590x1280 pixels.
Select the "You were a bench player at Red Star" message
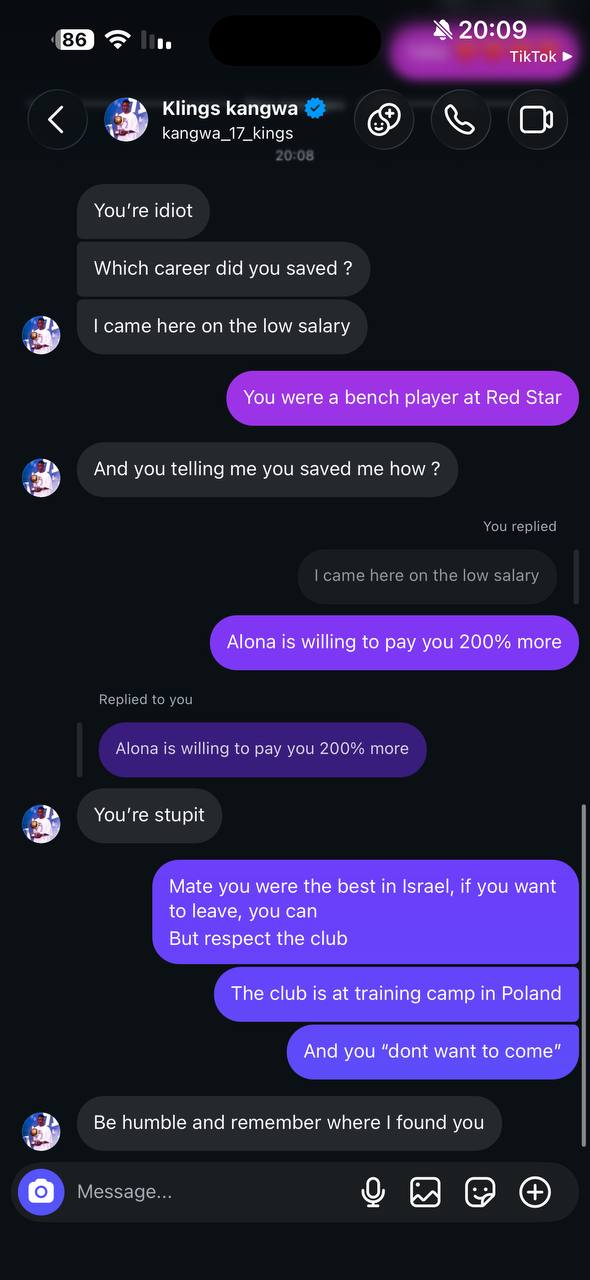click(x=403, y=397)
